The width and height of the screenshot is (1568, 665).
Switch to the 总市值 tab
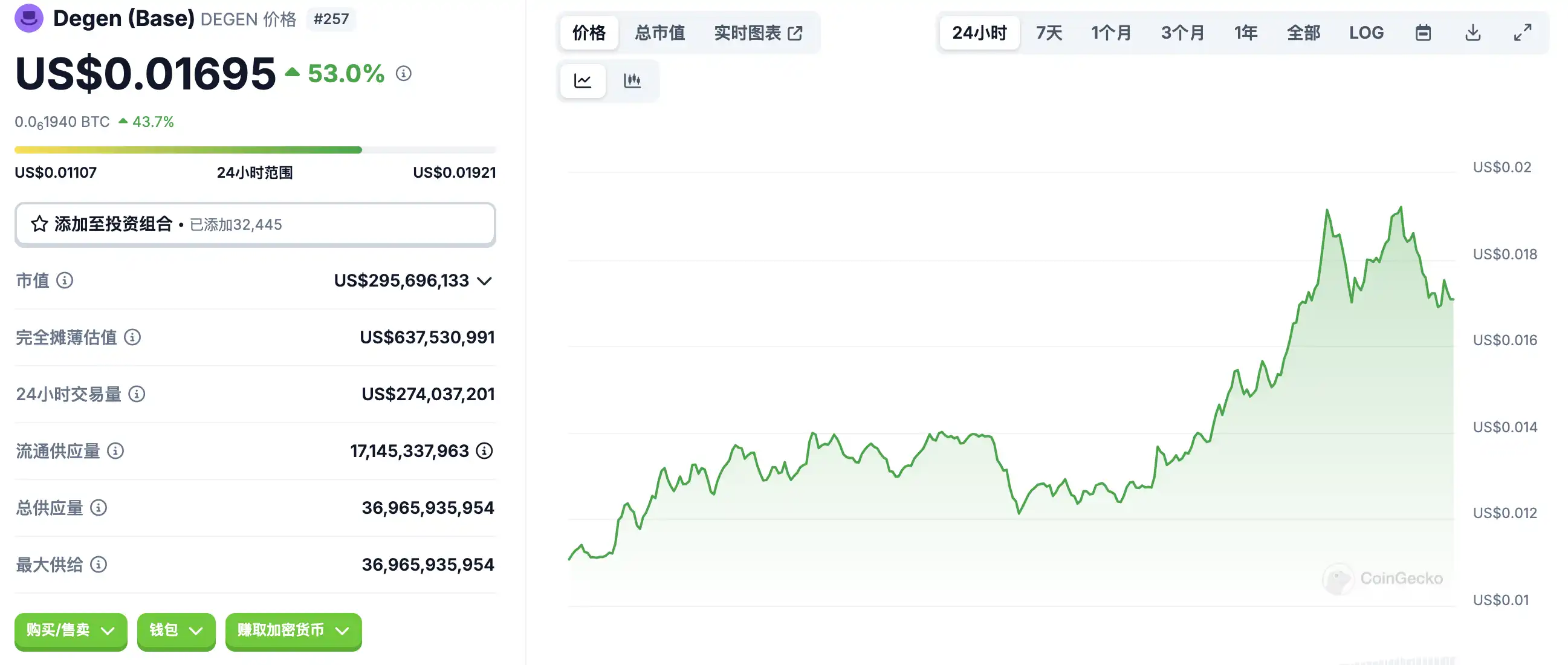click(660, 33)
